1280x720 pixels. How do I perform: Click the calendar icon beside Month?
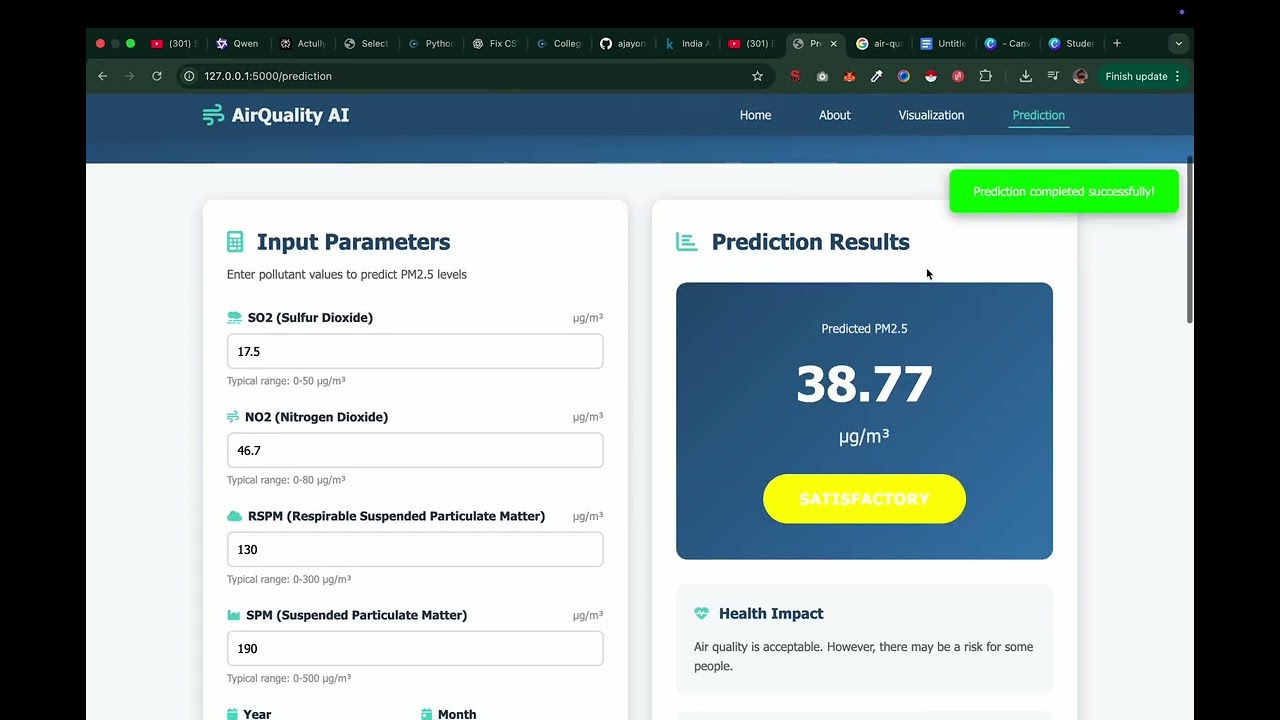tap(426, 714)
